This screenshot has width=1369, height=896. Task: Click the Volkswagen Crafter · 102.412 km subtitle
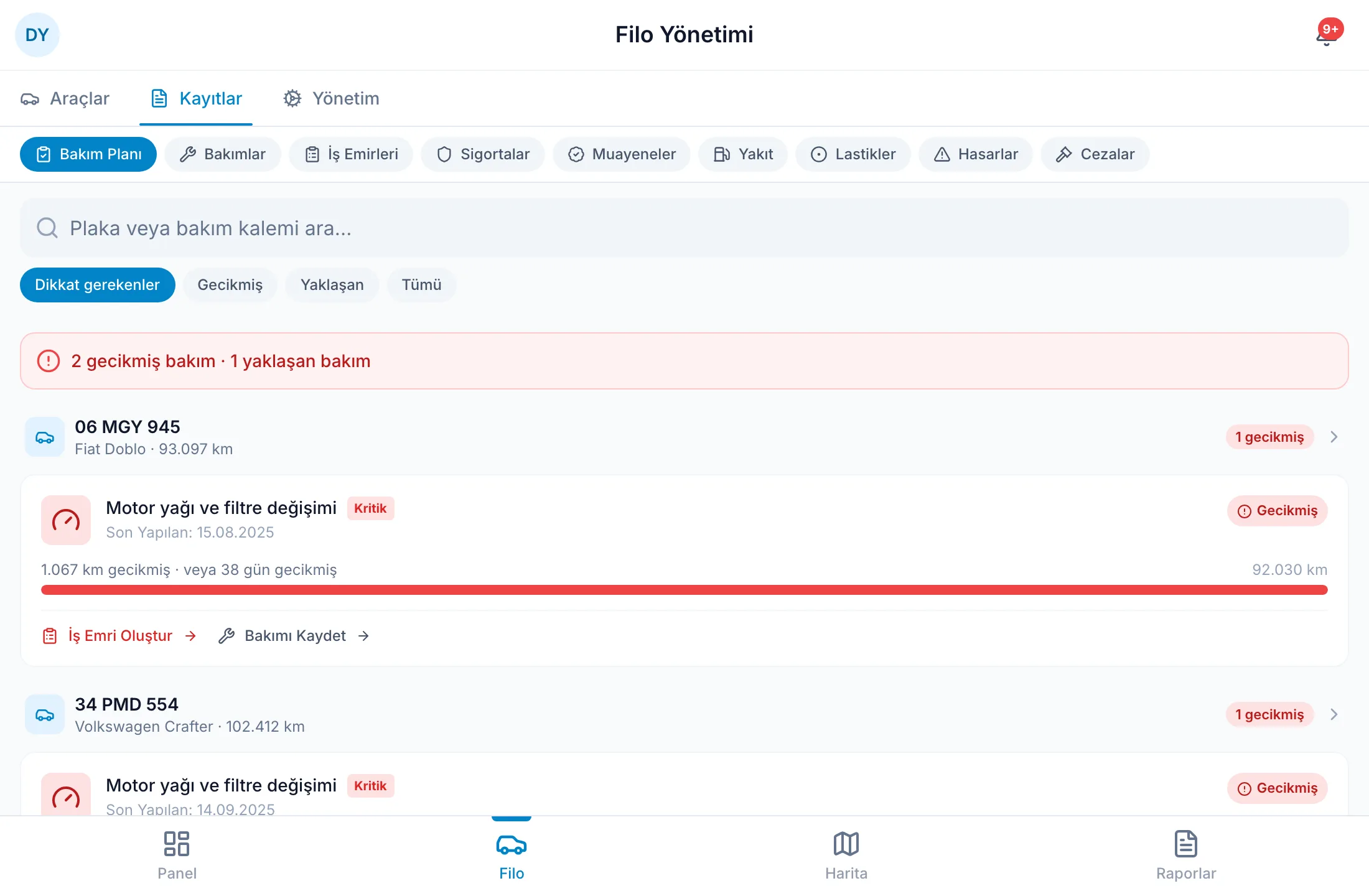tap(190, 727)
